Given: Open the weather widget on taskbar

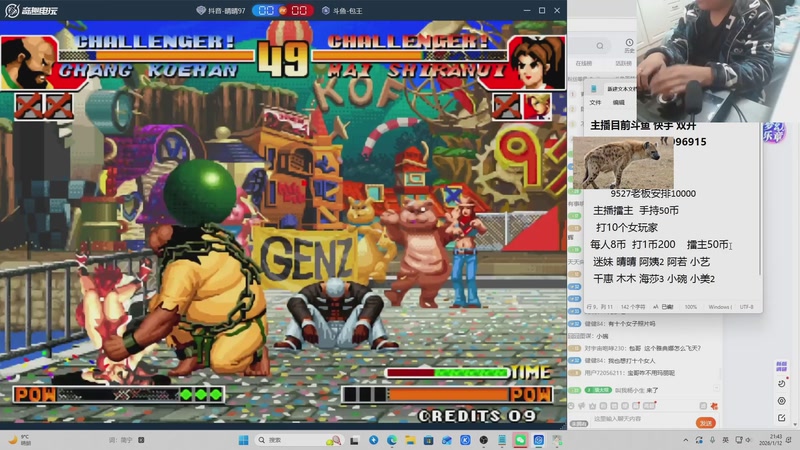Looking at the screenshot, I should coord(19,440).
